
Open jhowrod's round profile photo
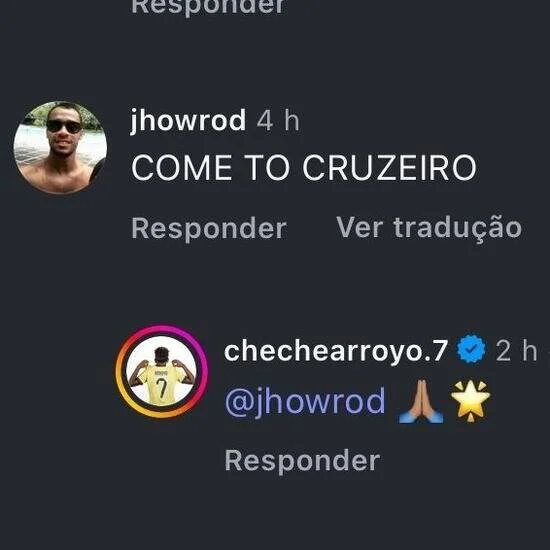(60, 147)
